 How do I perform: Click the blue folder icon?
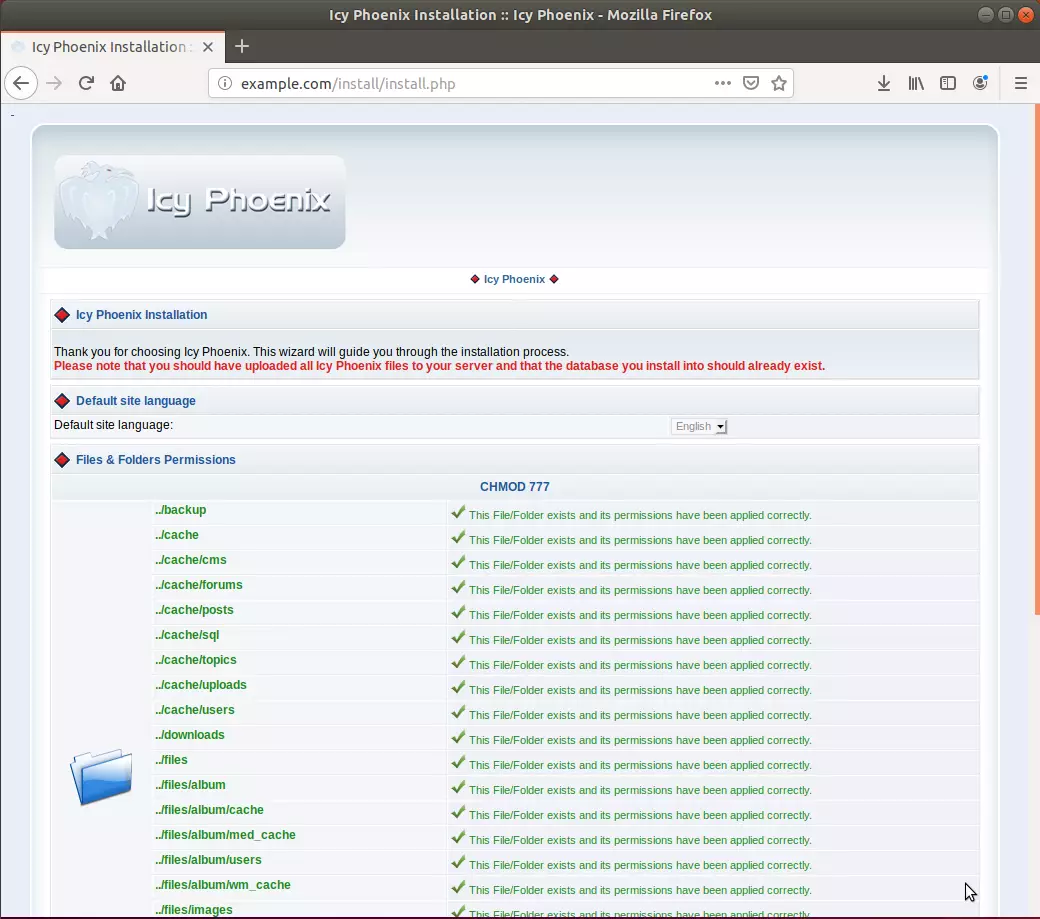(101, 776)
